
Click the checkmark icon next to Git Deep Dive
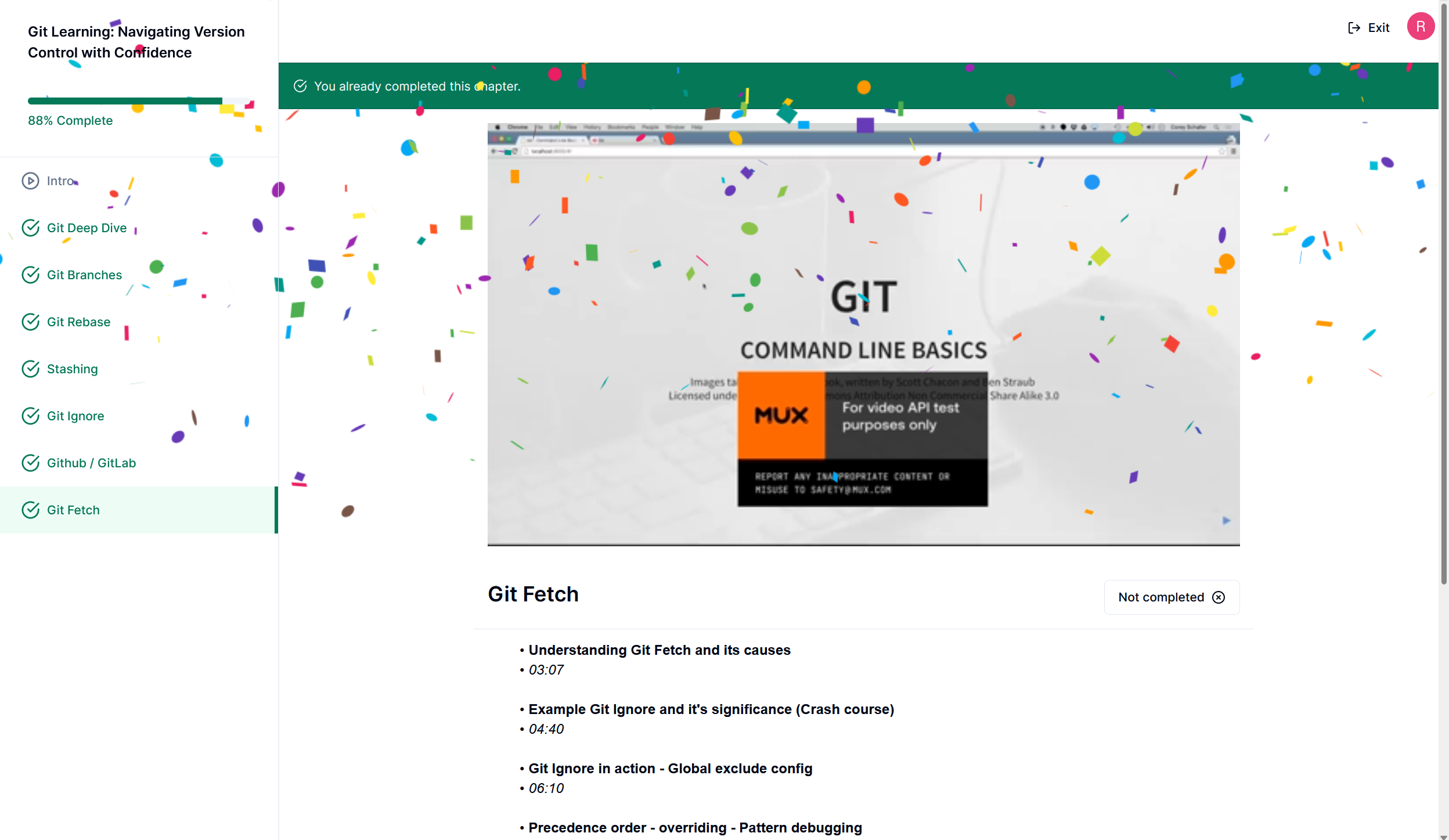(30, 228)
